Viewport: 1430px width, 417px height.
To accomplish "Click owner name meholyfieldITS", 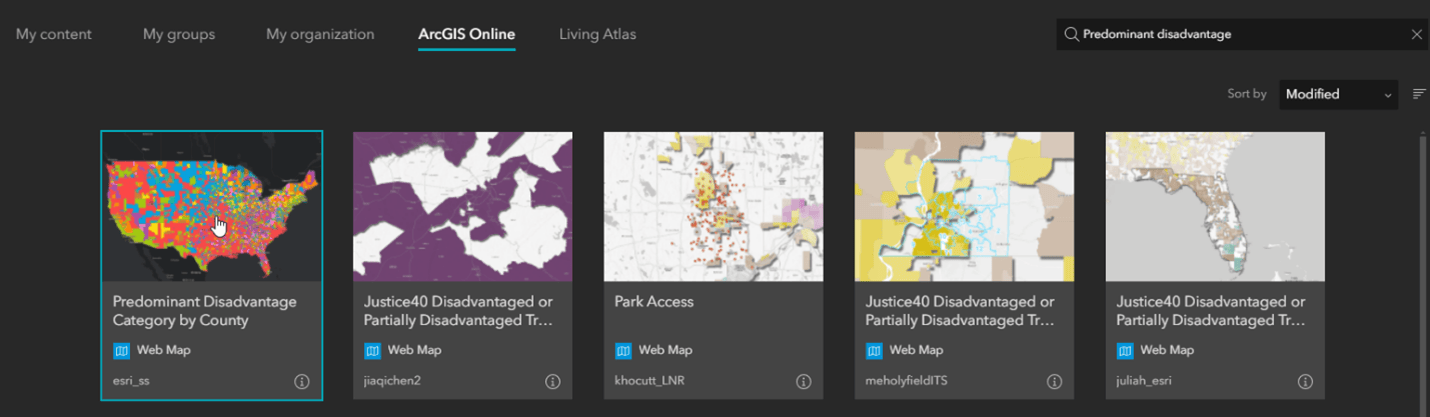I will 908,381.
